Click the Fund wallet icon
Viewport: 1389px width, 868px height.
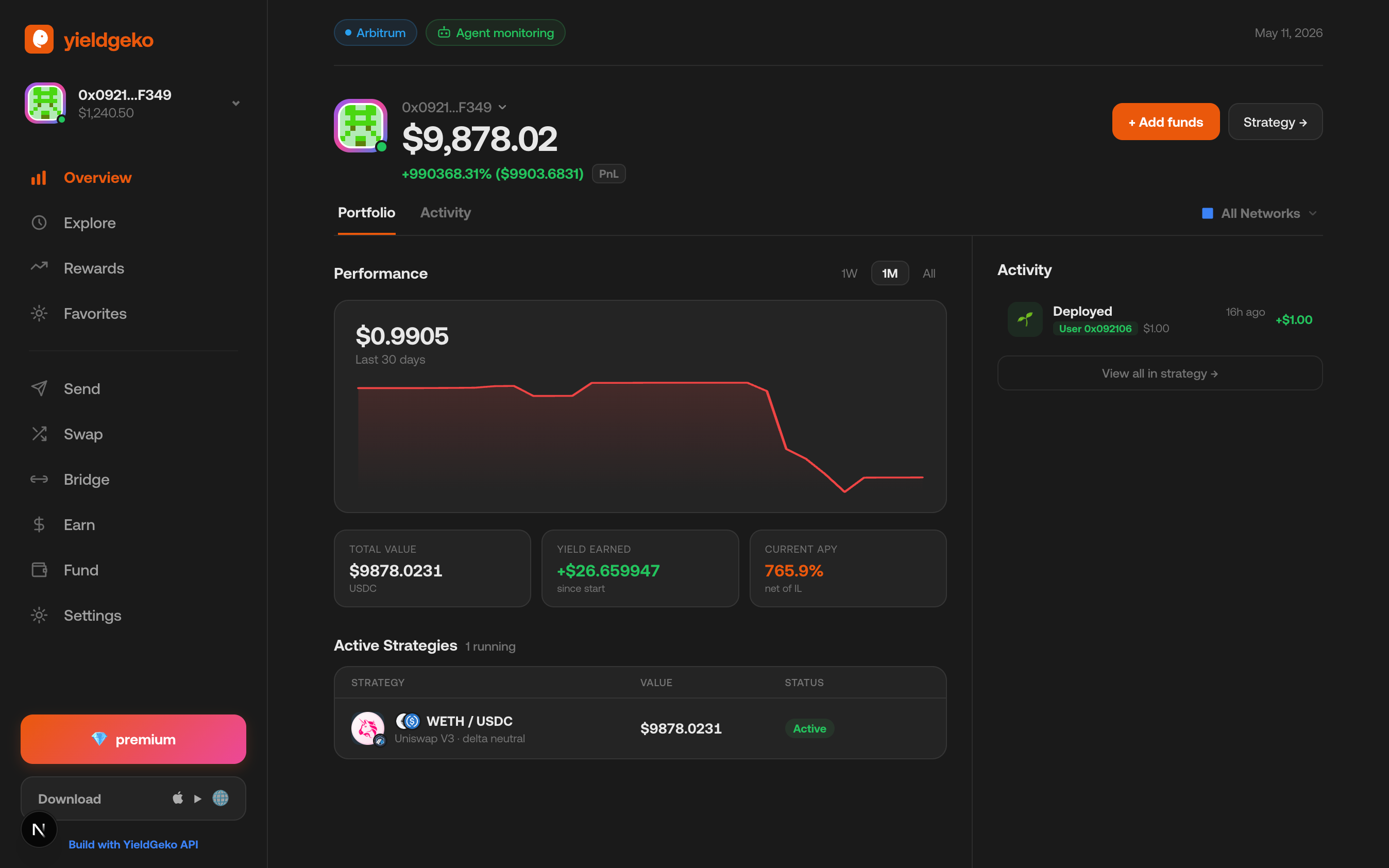click(x=39, y=570)
